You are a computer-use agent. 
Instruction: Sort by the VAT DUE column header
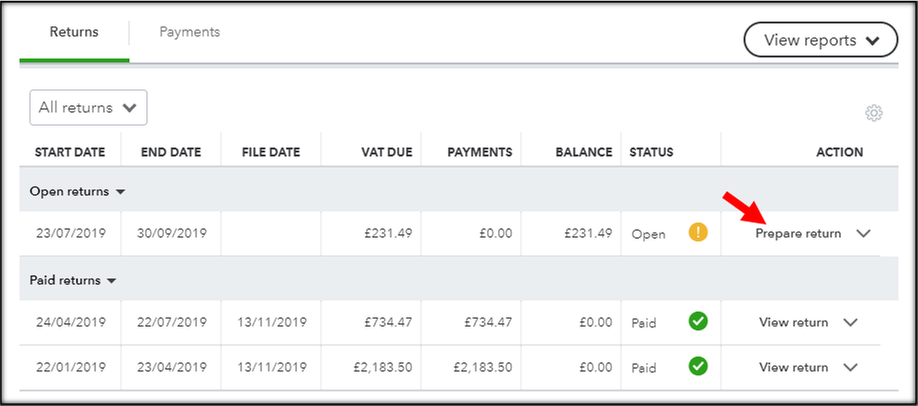point(386,152)
